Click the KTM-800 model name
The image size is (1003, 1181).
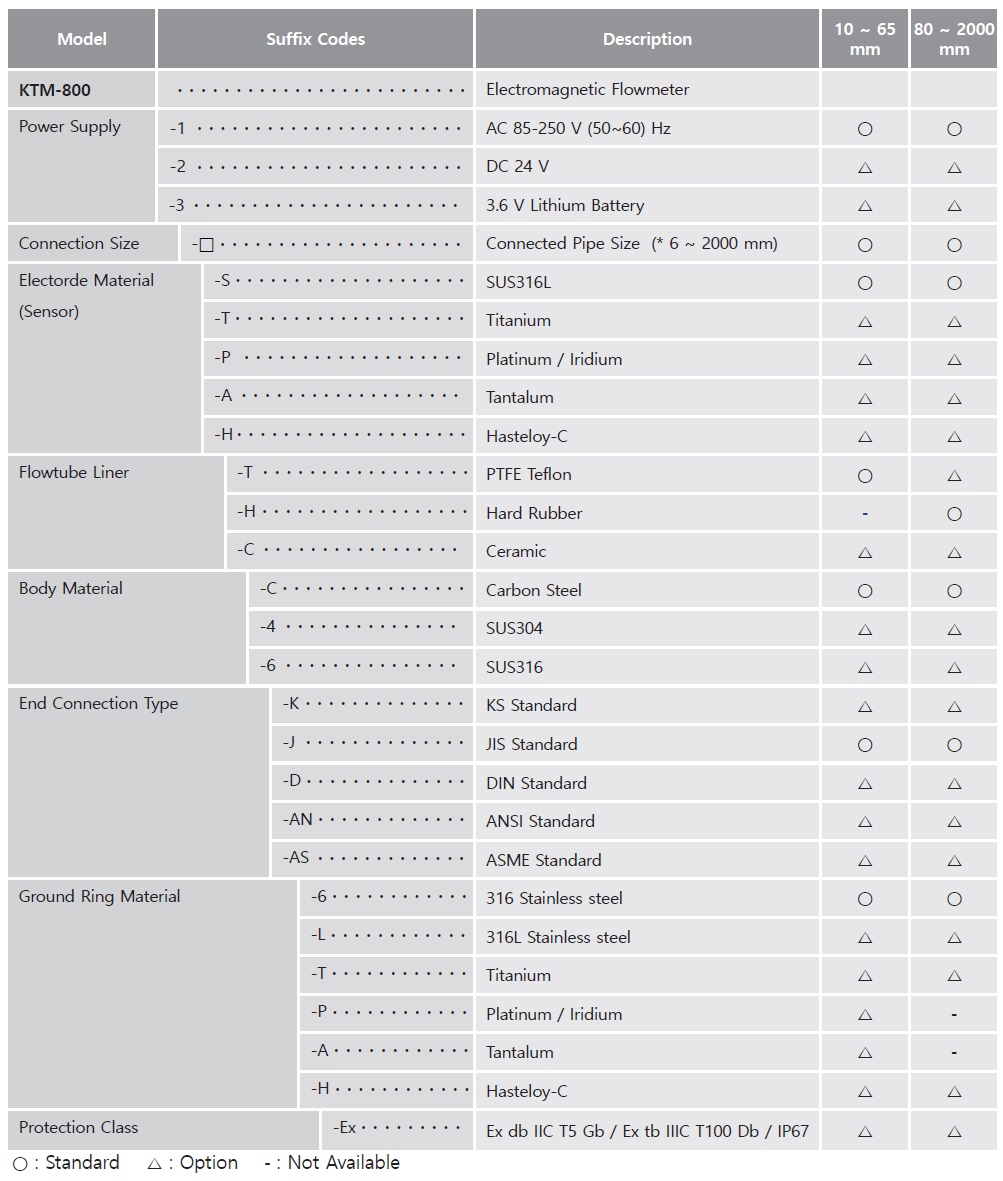coord(55,90)
